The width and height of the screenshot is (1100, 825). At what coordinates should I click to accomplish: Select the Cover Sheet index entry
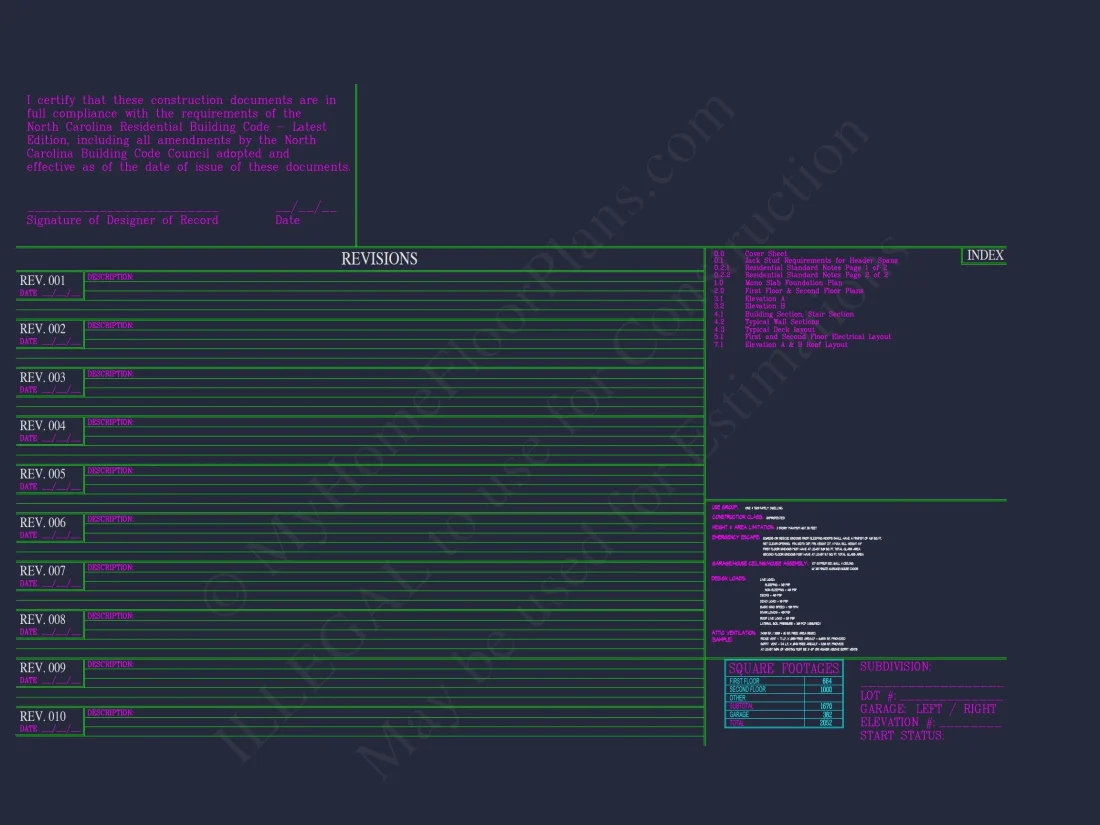point(765,254)
